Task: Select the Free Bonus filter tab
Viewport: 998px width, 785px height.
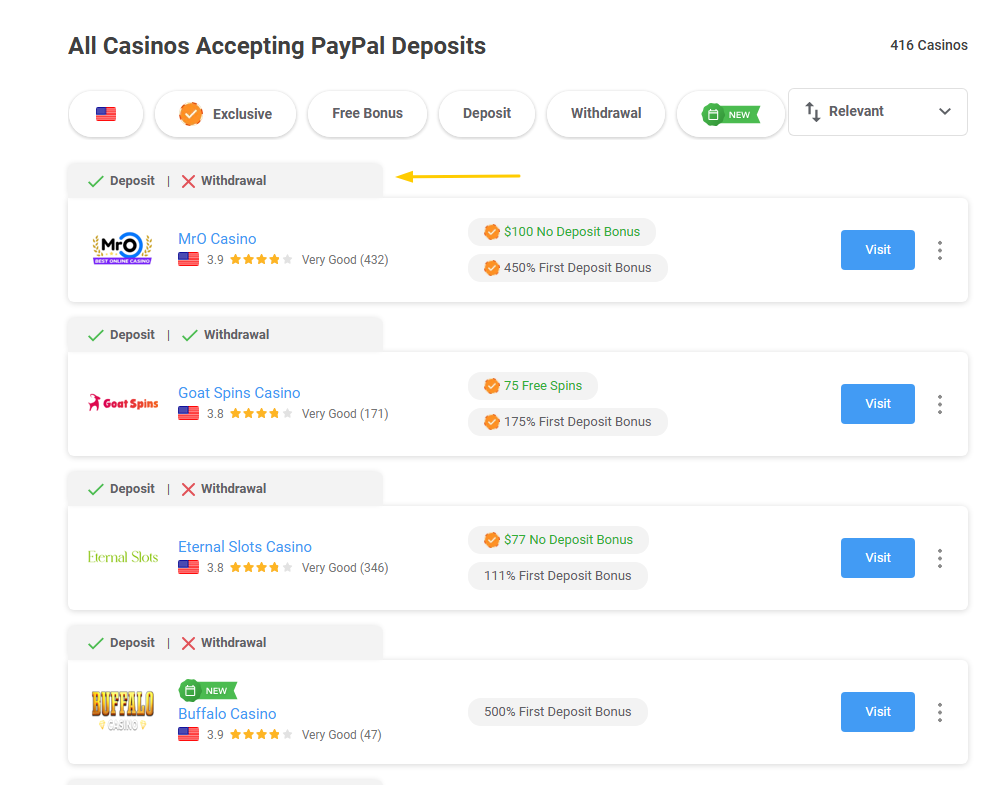Action: (367, 113)
